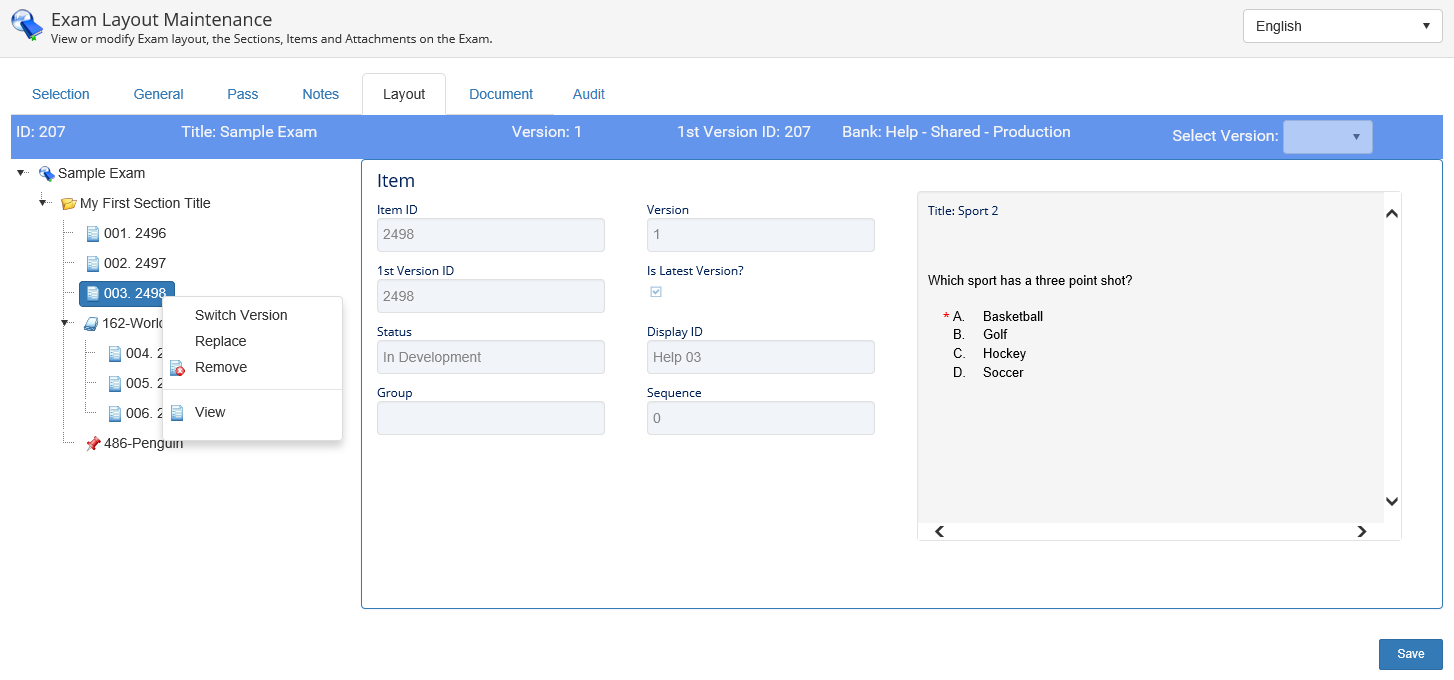Toggle the Is Latest Version checkbox
This screenshot has height=680, width=1454.
656,292
